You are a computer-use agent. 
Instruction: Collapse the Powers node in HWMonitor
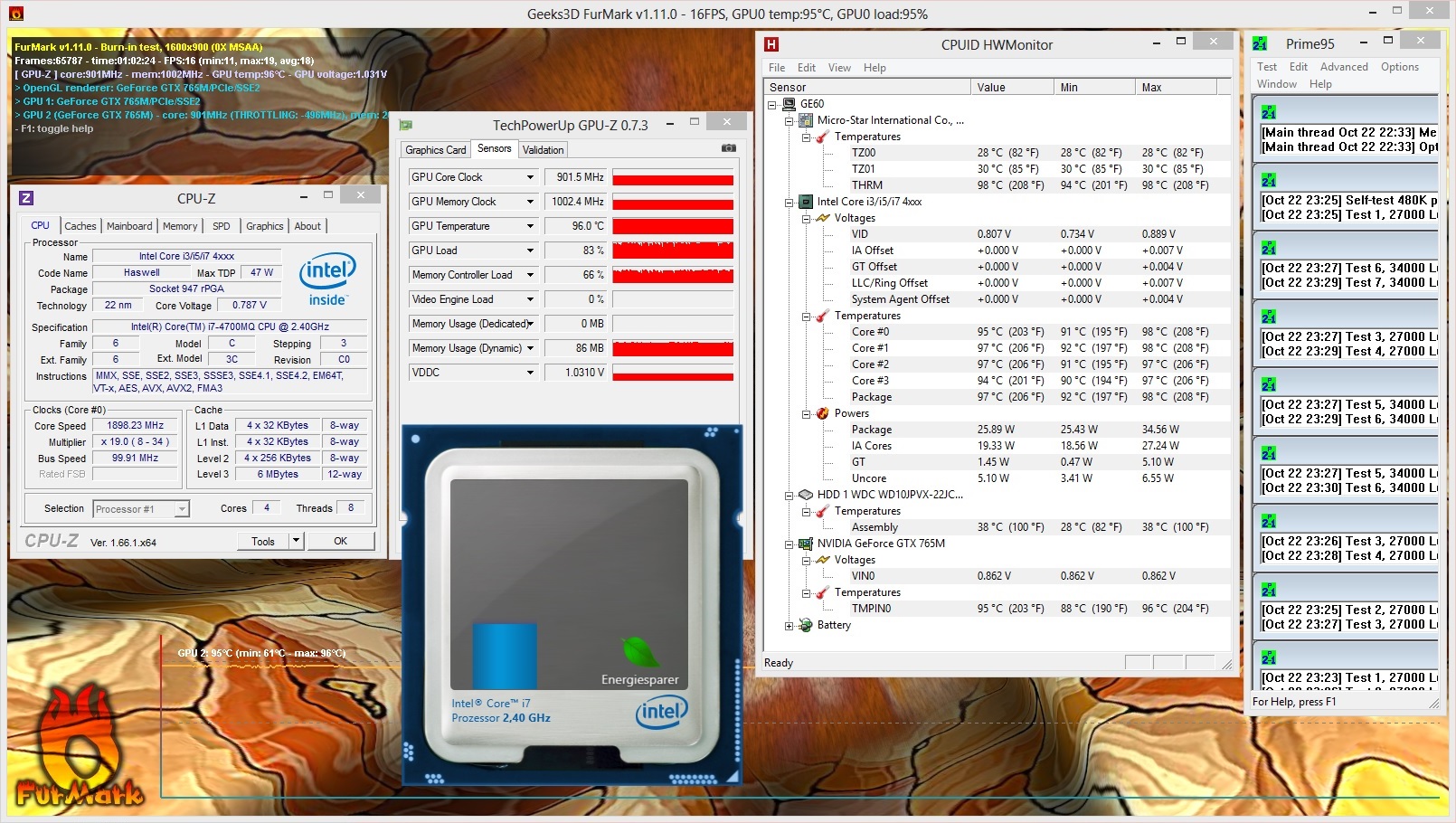click(x=807, y=413)
